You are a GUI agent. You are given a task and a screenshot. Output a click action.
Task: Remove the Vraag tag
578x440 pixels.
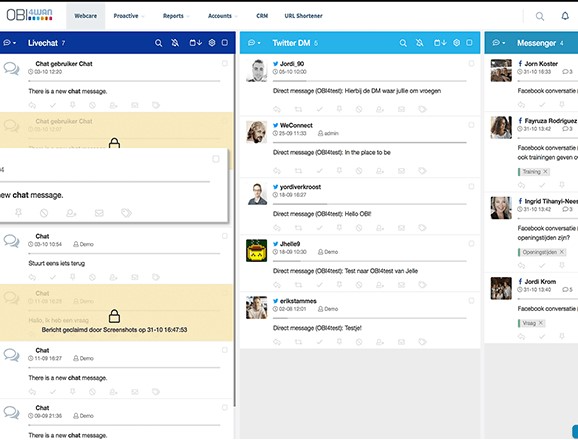click(x=541, y=323)
